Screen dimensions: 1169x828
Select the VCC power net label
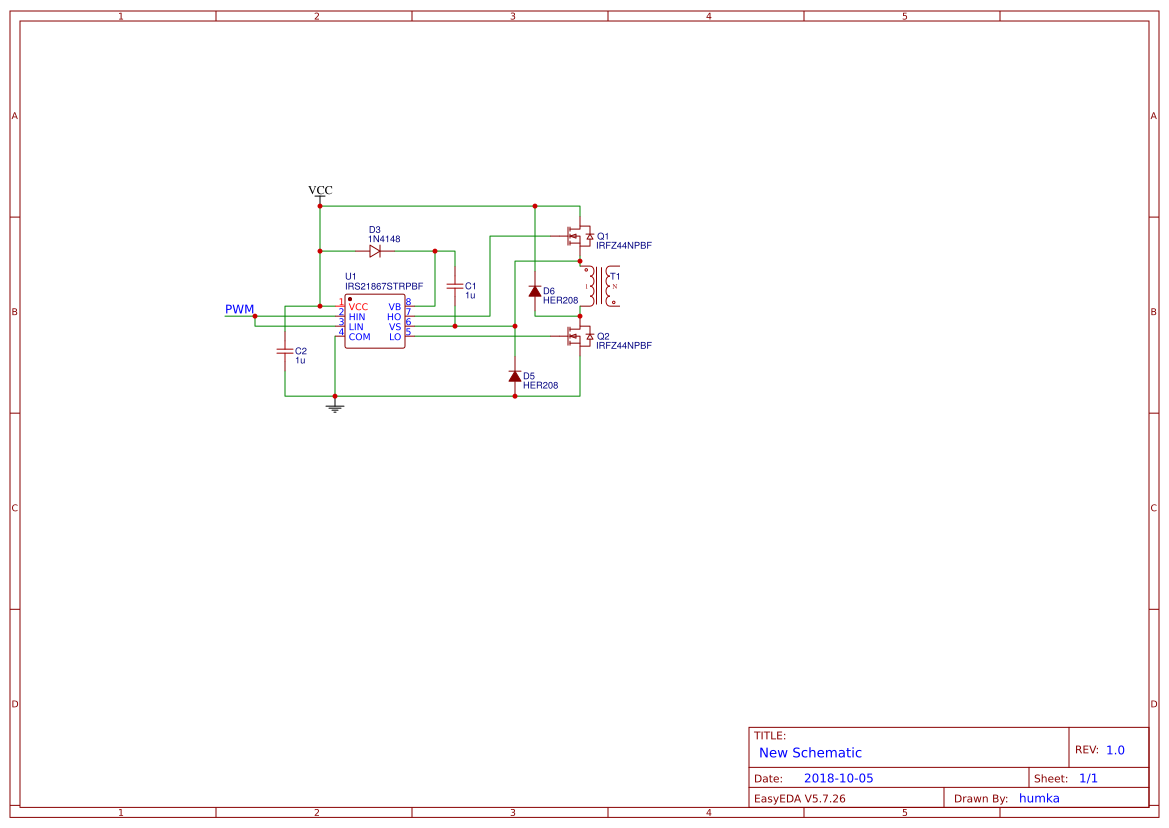click(x=319, y=190)
